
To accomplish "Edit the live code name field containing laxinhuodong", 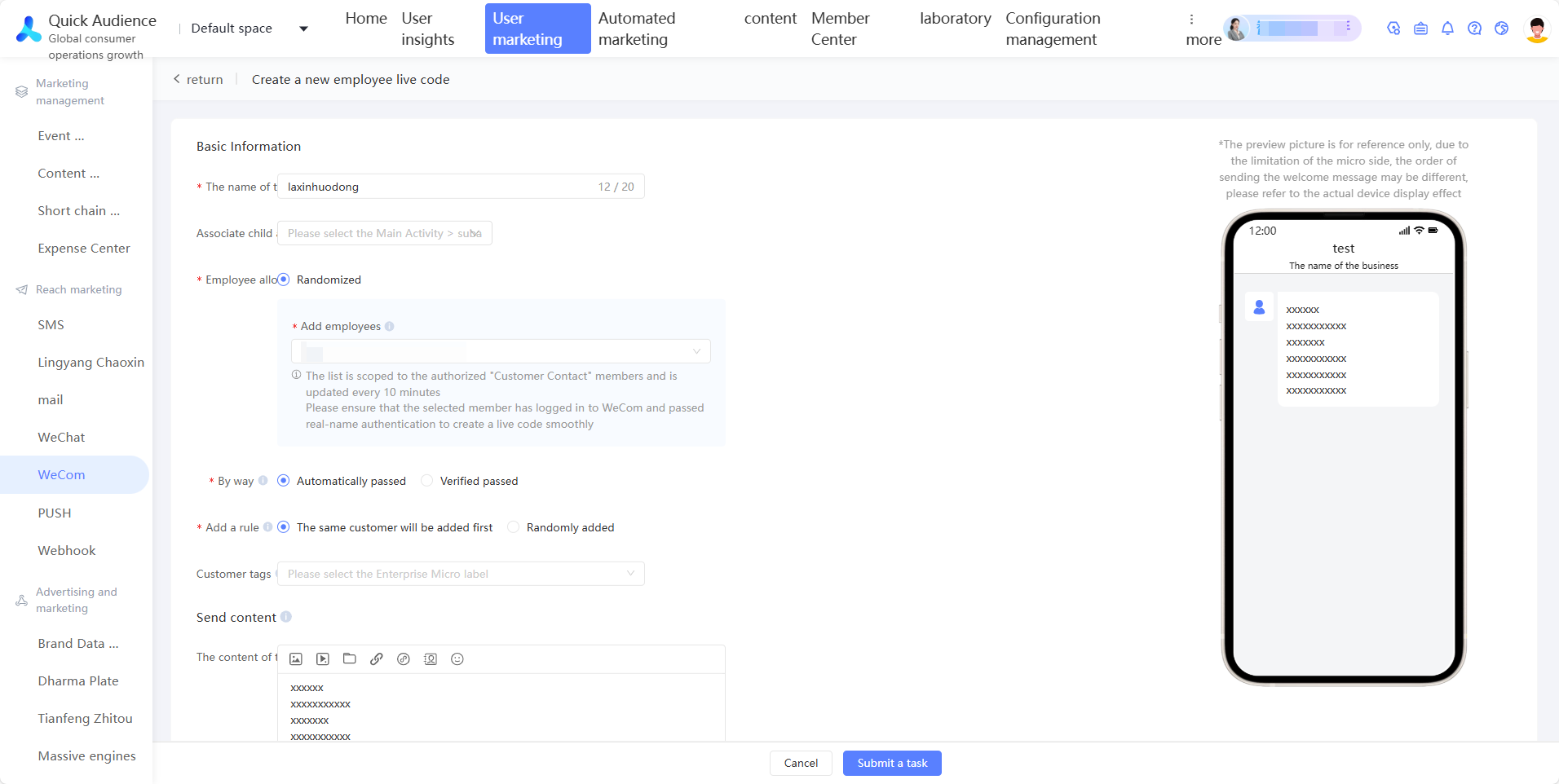I will pos(461,187).
